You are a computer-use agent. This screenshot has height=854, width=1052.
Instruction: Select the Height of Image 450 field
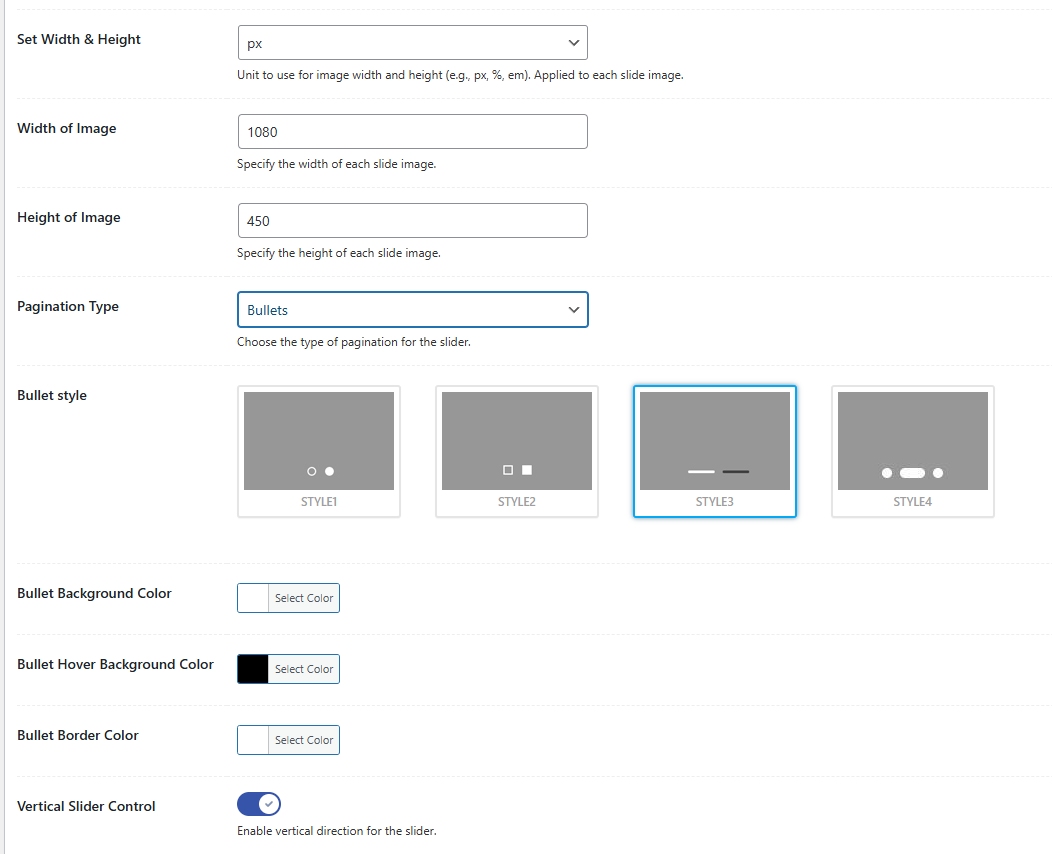(412, 220)
